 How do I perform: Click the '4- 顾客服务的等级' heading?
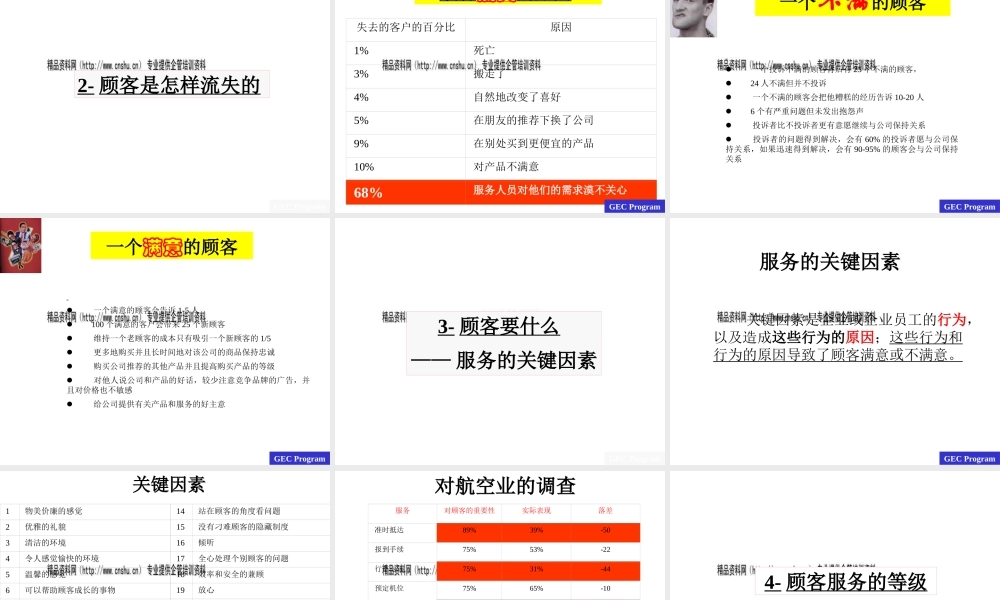pyautogui.click(x=846, y=582)
